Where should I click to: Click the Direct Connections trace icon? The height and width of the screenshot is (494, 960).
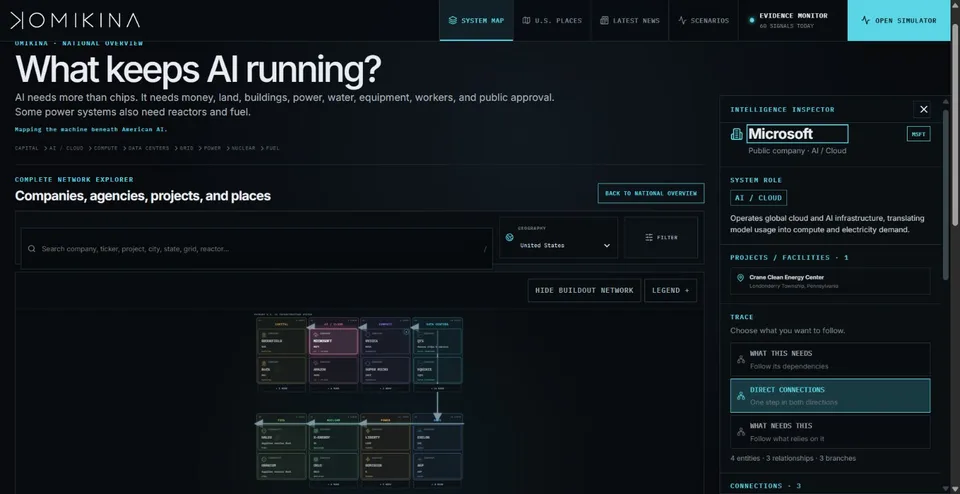tap(741, 396)
